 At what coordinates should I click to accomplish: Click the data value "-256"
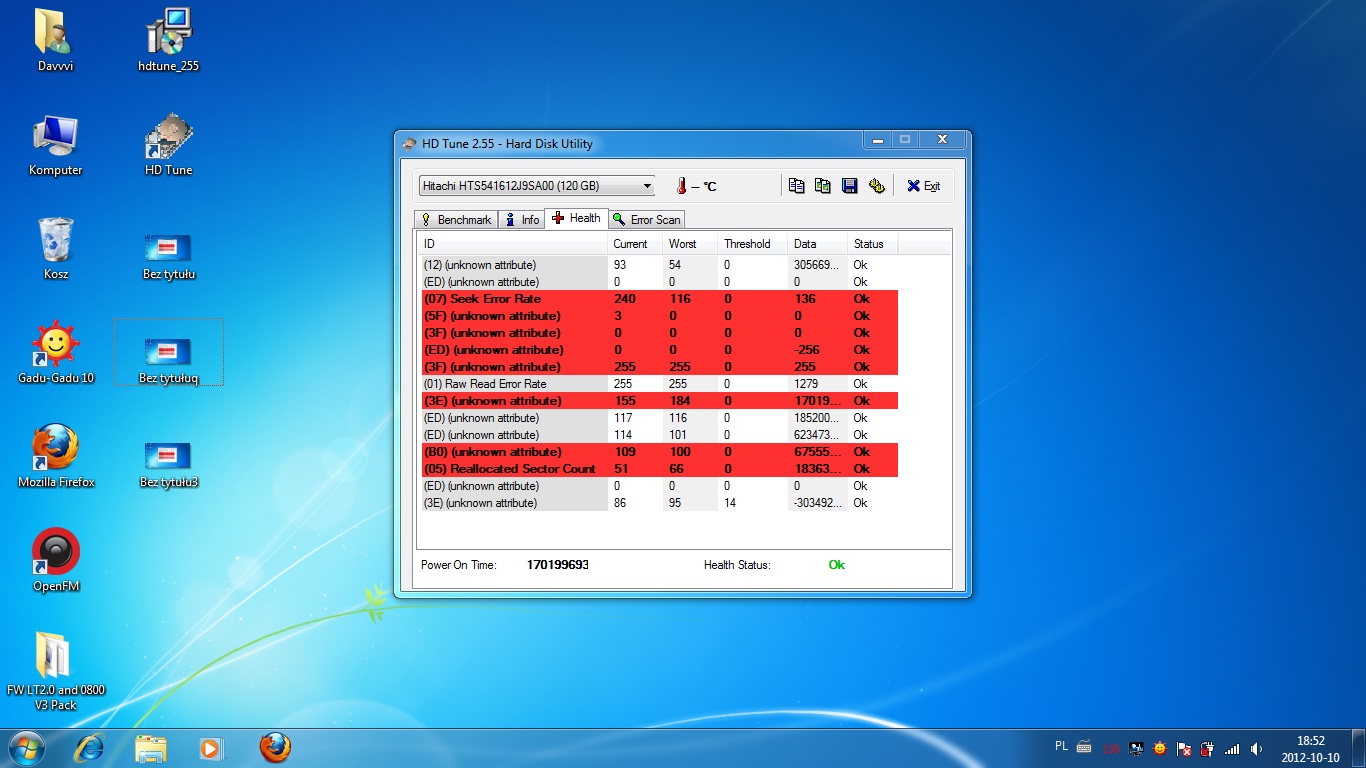(x=806, y=350)
